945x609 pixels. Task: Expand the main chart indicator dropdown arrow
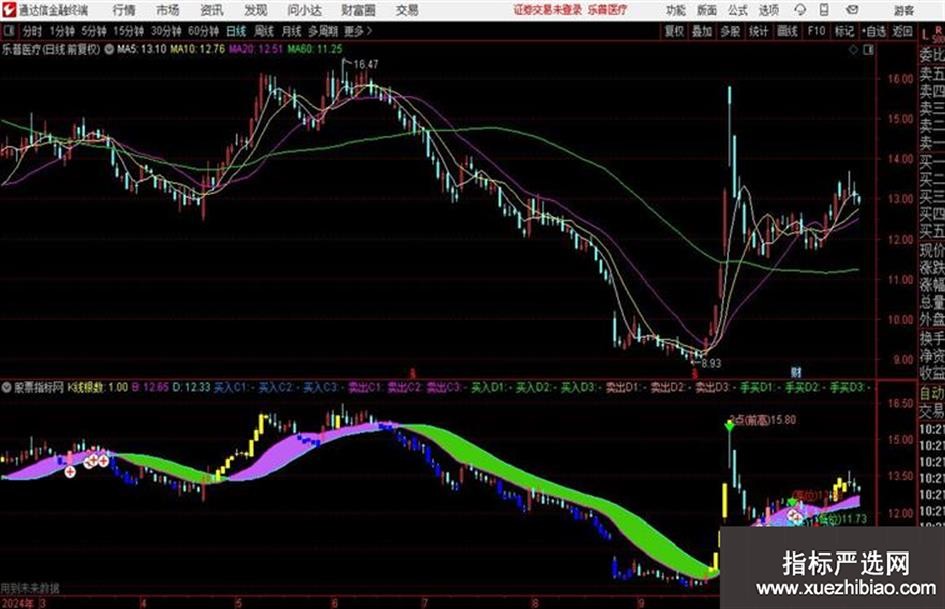[109, 49]
